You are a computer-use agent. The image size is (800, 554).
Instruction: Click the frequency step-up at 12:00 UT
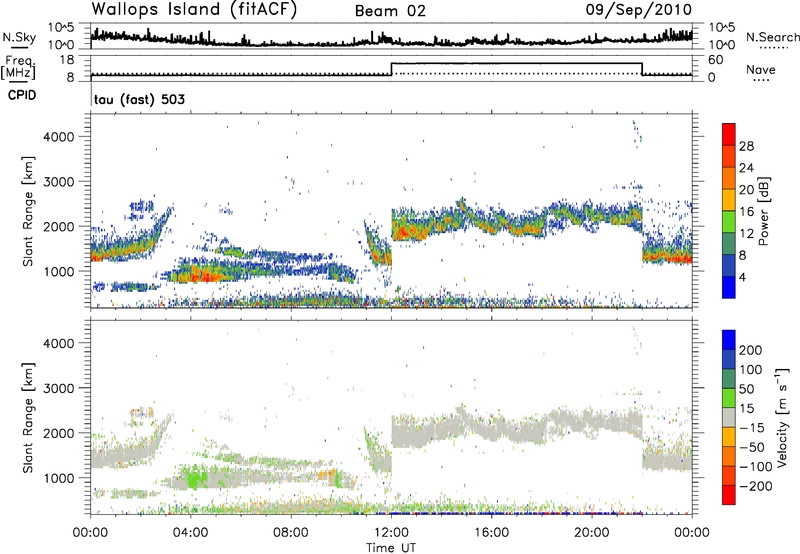point(391,69)
